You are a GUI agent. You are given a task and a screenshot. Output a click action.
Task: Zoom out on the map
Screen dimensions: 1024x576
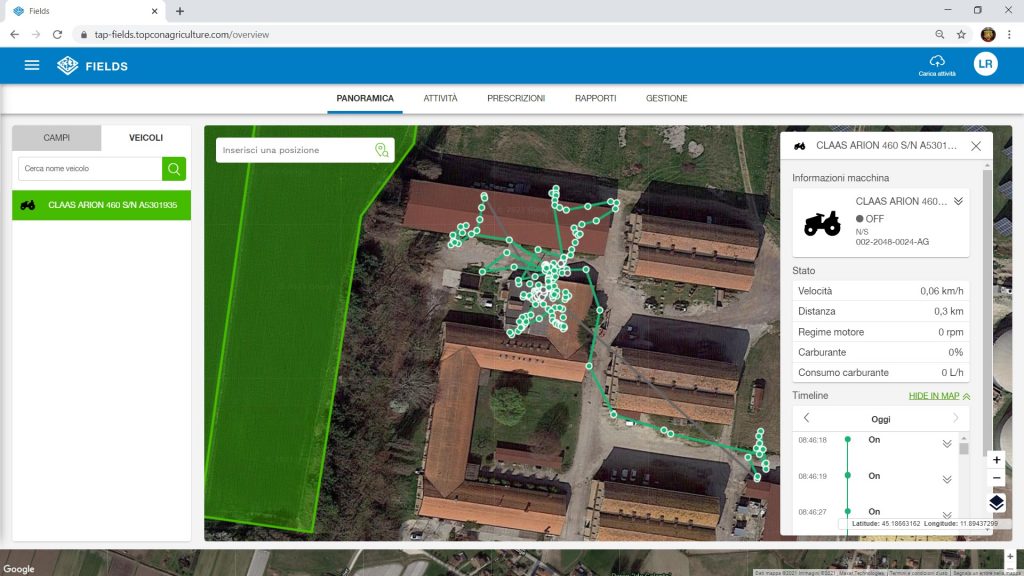(x=997, y=478)
